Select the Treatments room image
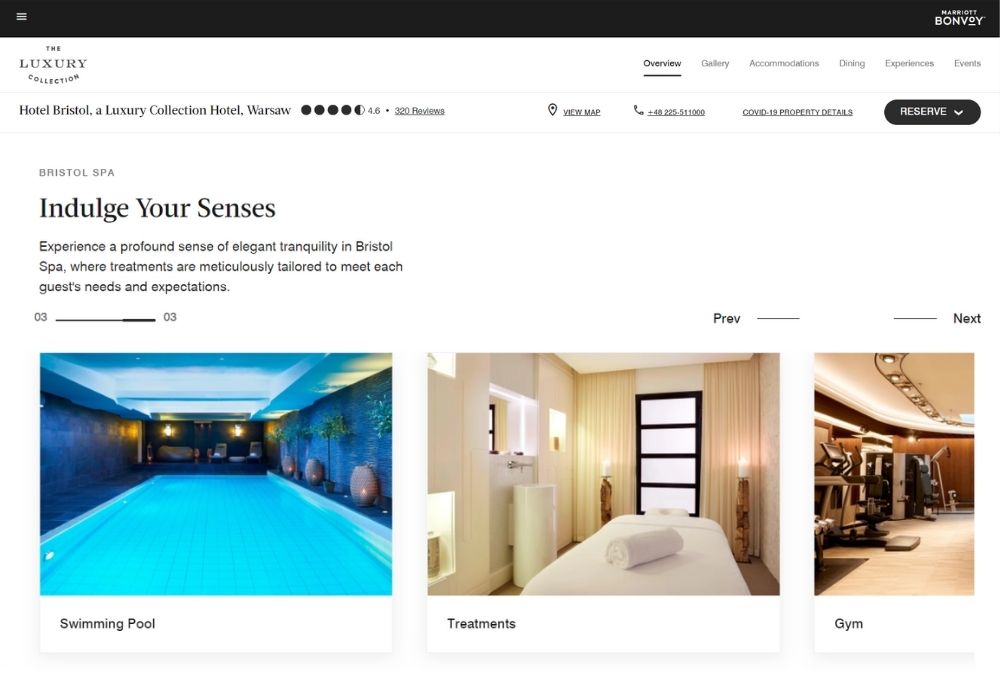The height and width of the screenshot is (700, 1000). pos(603,474)
